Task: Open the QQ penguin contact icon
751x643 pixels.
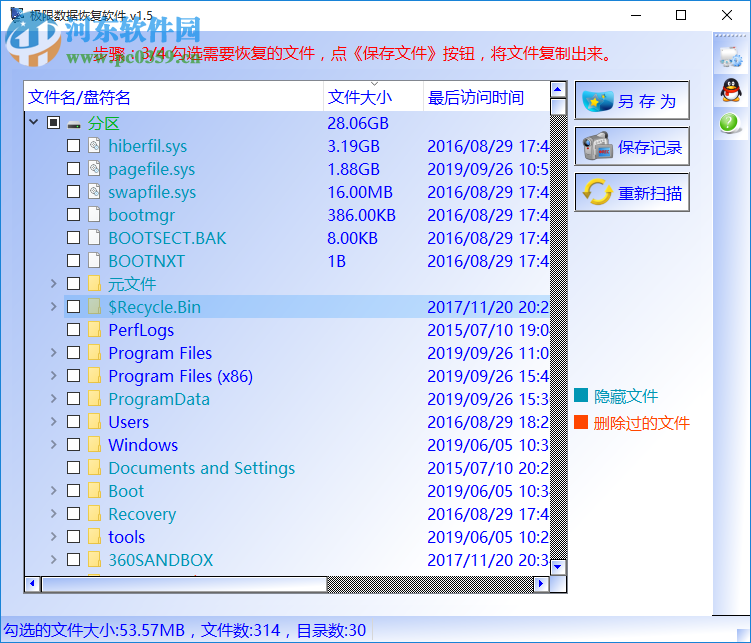Action: tap(731, 90)
